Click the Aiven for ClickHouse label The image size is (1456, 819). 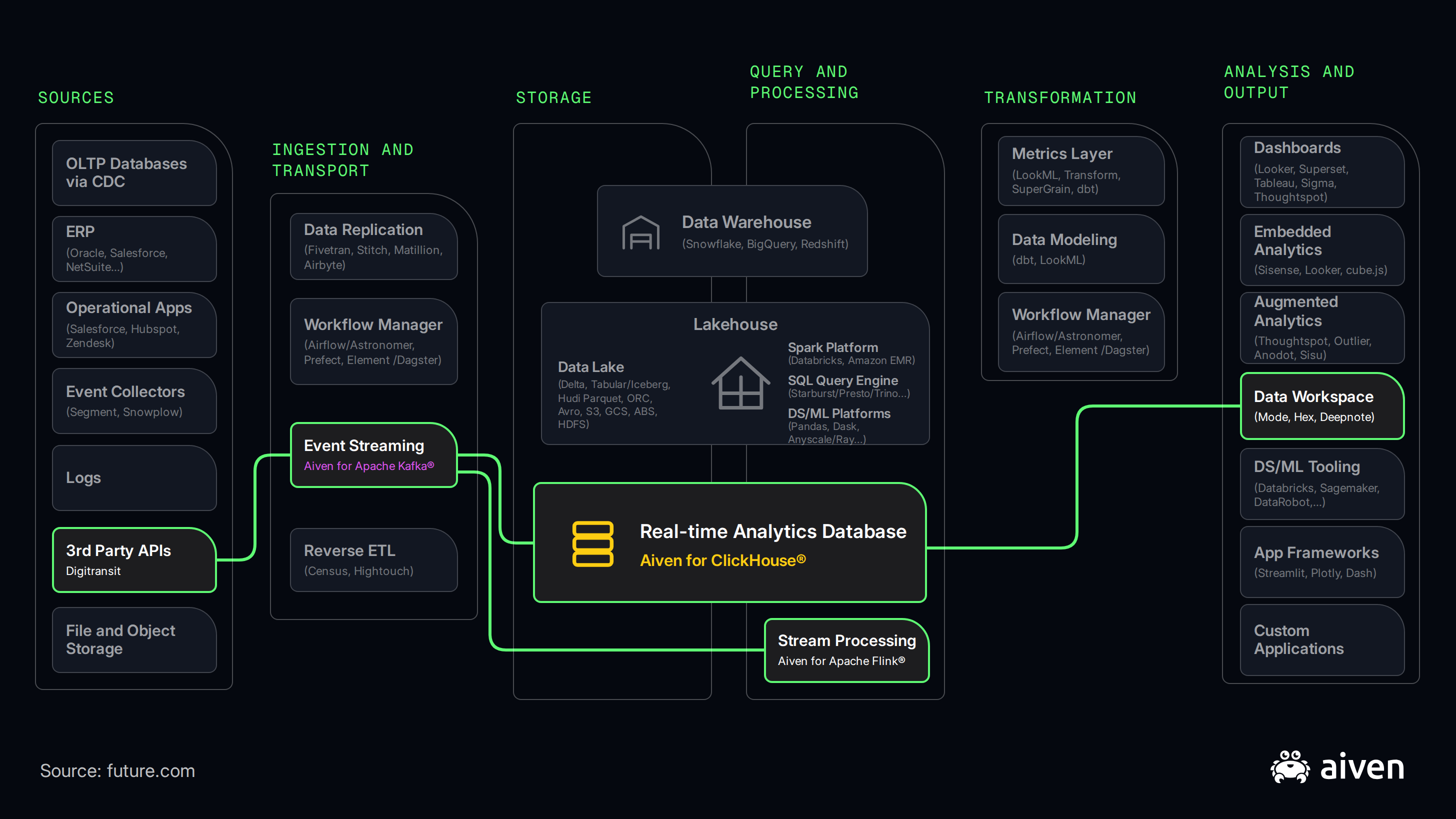[x=723, y=560]
